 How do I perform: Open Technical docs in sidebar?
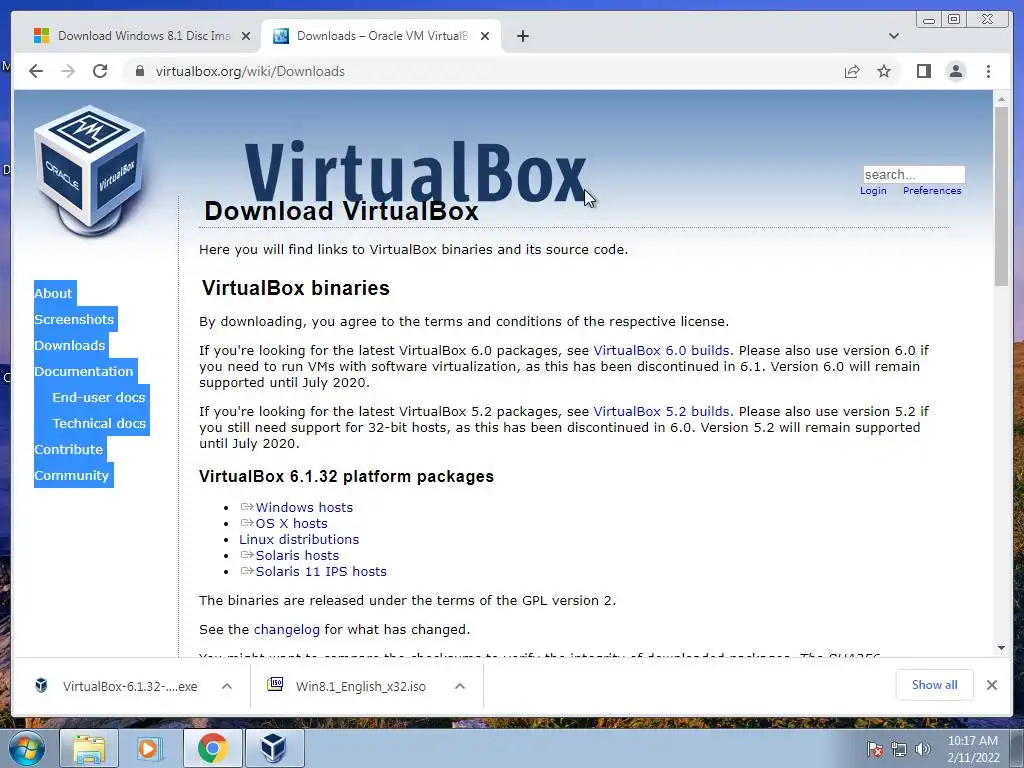coord(99,423)
